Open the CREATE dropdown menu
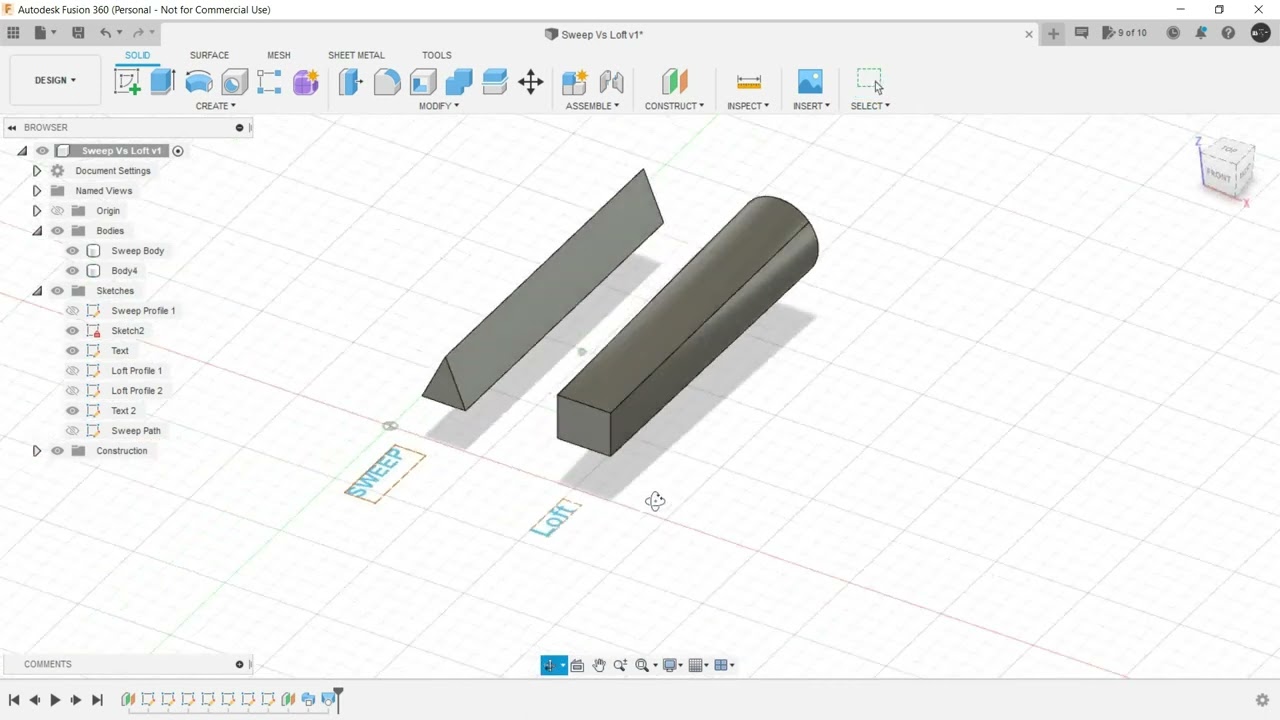The image size is (1280, 720). pos(215,106)
